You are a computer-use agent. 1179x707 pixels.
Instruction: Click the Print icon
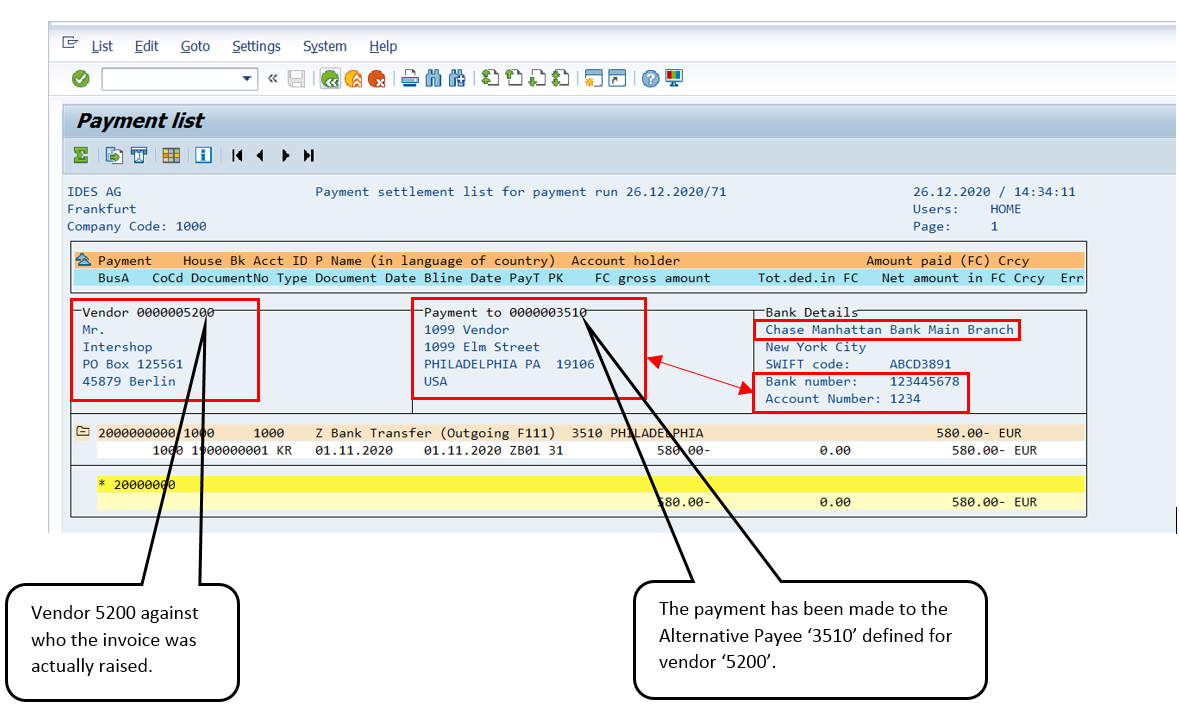[409, 78]
